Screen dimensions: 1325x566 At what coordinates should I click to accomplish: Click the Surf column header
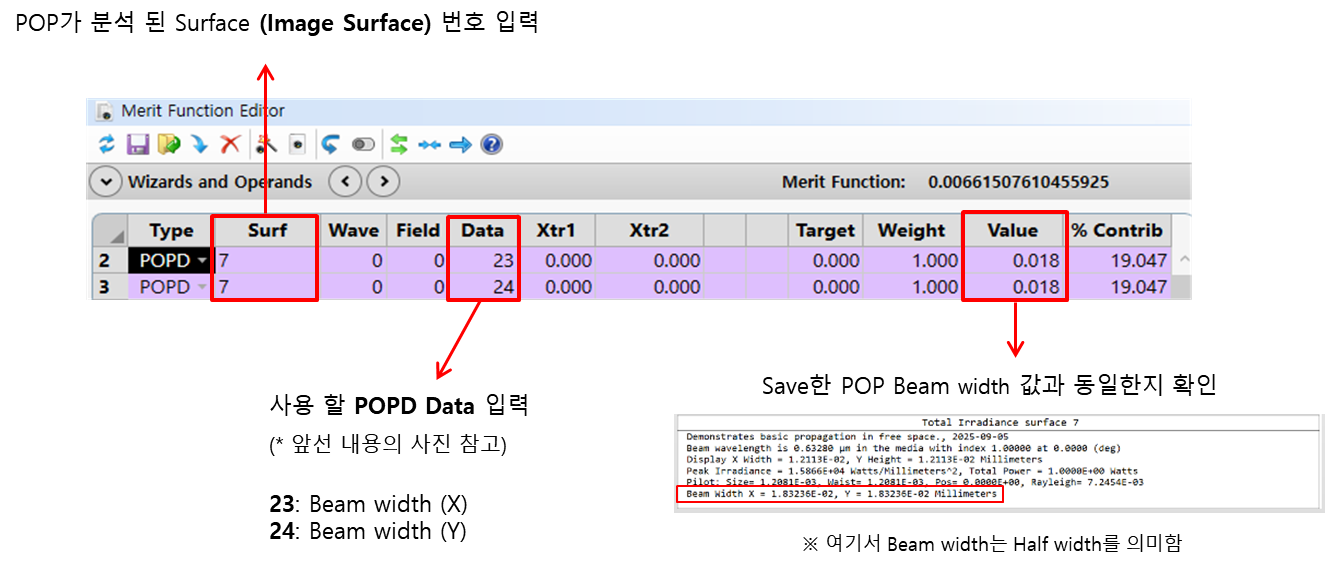(266, 231)
